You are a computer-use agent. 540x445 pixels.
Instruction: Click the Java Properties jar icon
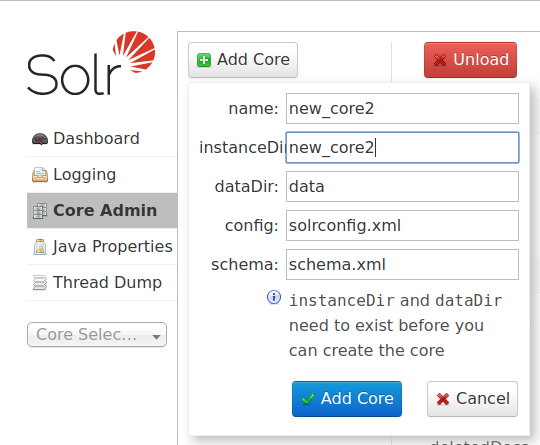coord(40,247)
